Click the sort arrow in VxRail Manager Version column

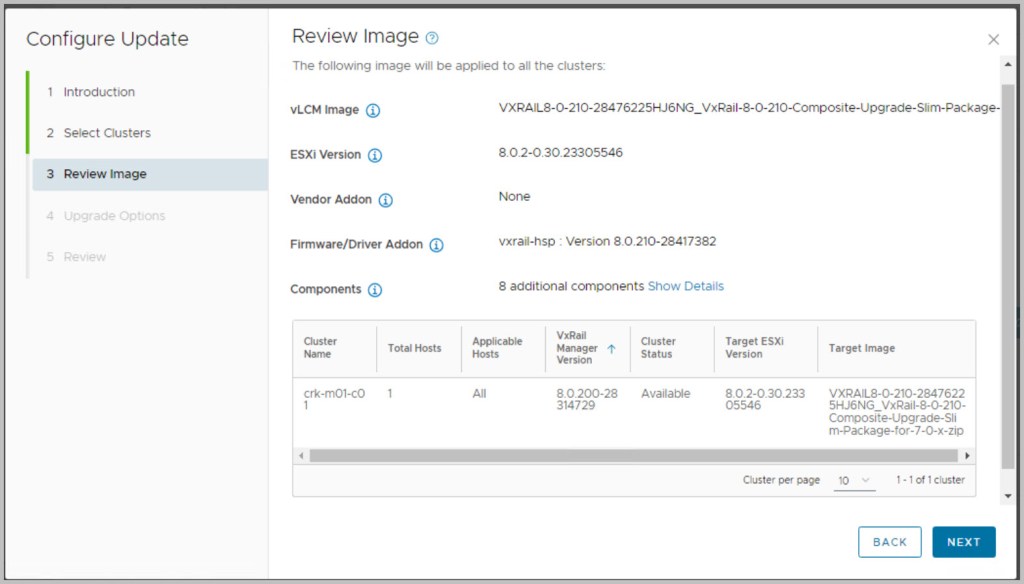tap(611, 348)
